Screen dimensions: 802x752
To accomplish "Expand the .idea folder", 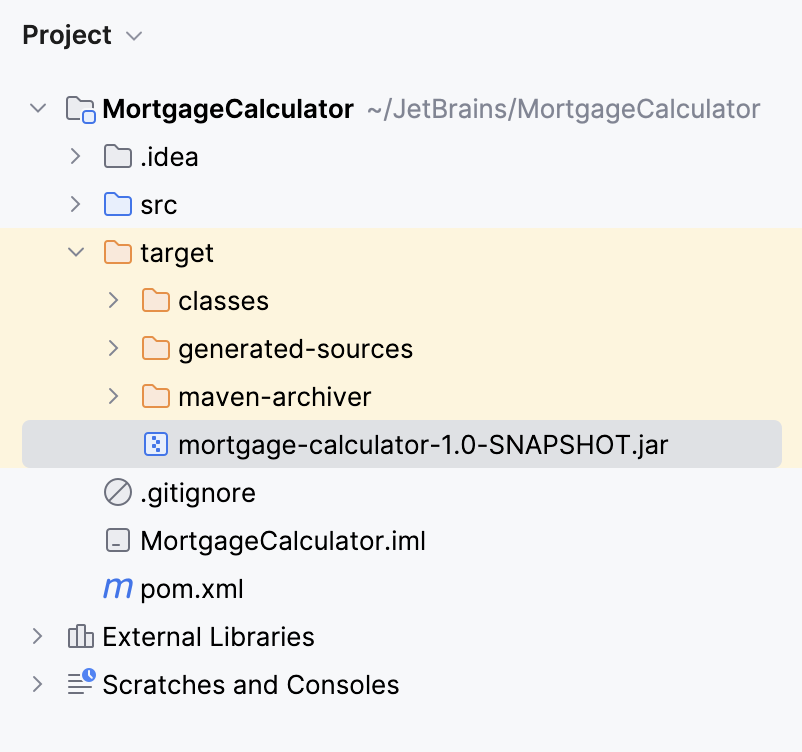I will point(76,156).
